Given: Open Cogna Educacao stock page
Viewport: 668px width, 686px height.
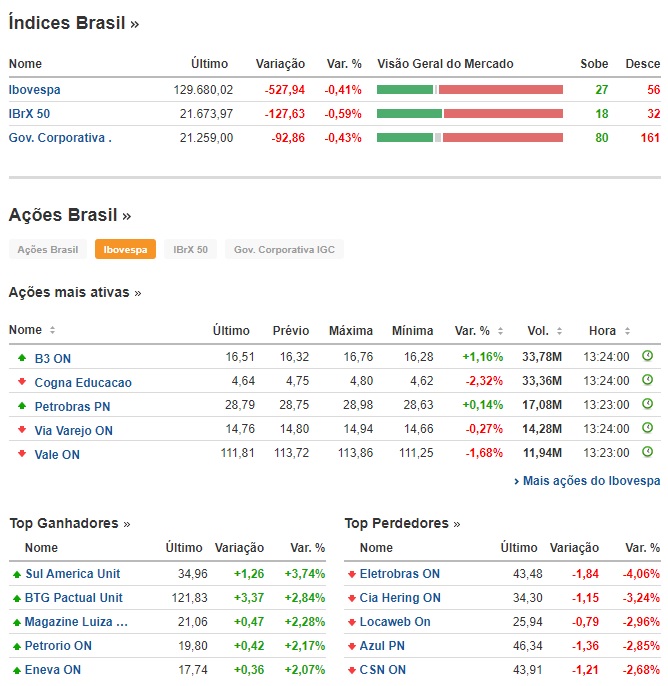Looking at the screenshot, I should (83, 383).
